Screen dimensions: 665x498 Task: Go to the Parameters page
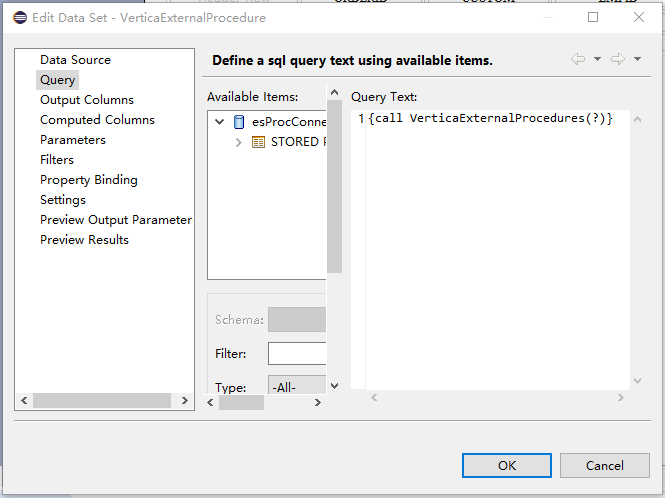tap(73, 140)
